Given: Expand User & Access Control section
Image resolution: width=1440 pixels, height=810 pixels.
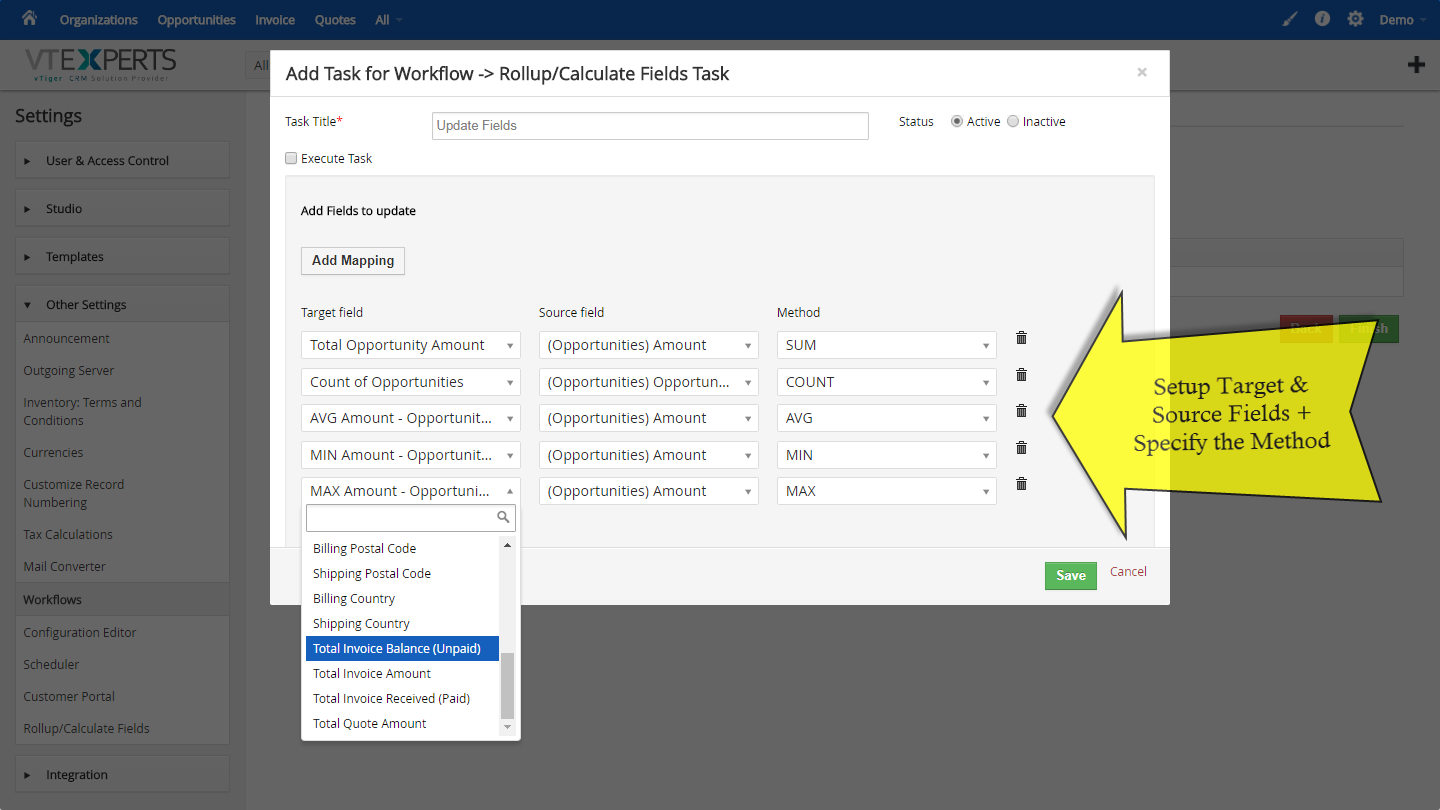Looking at the screenshot, I should pyautogui.click(x=122, y=160).
